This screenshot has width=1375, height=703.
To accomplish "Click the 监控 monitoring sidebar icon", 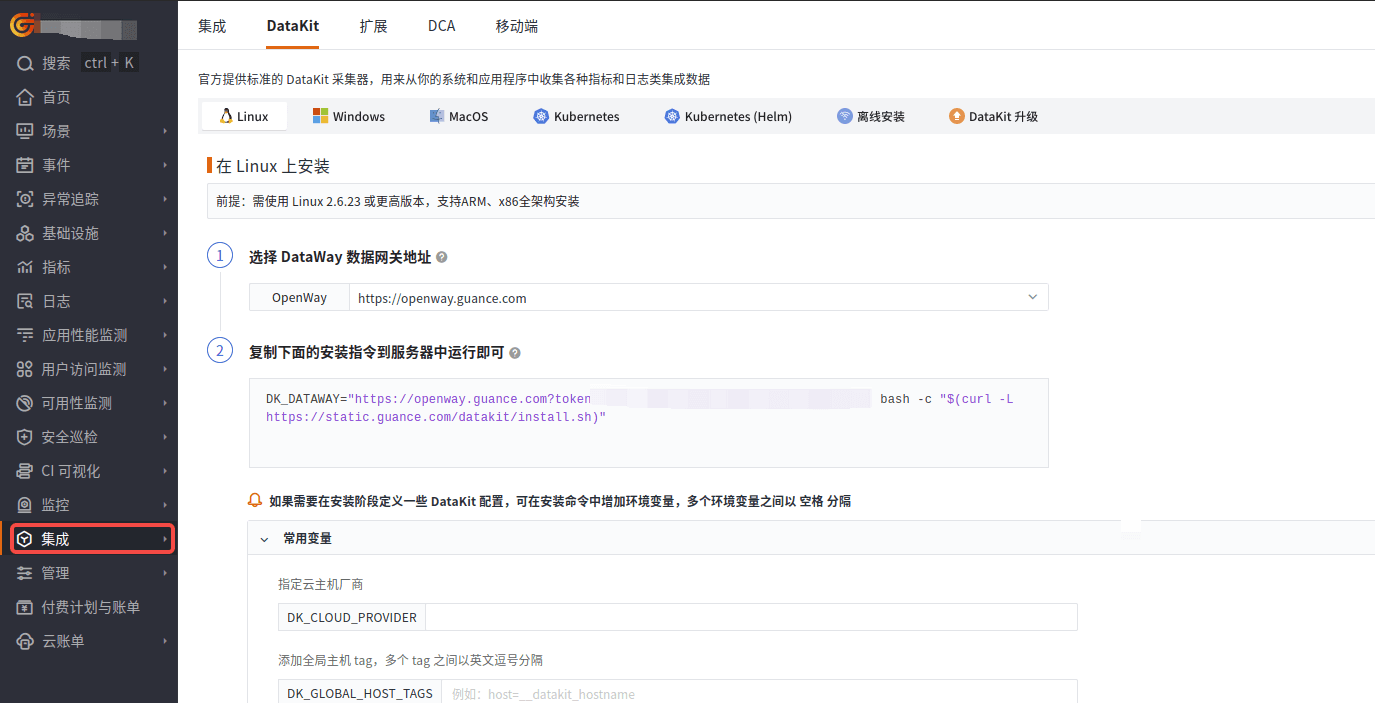I will pos(25,504).
